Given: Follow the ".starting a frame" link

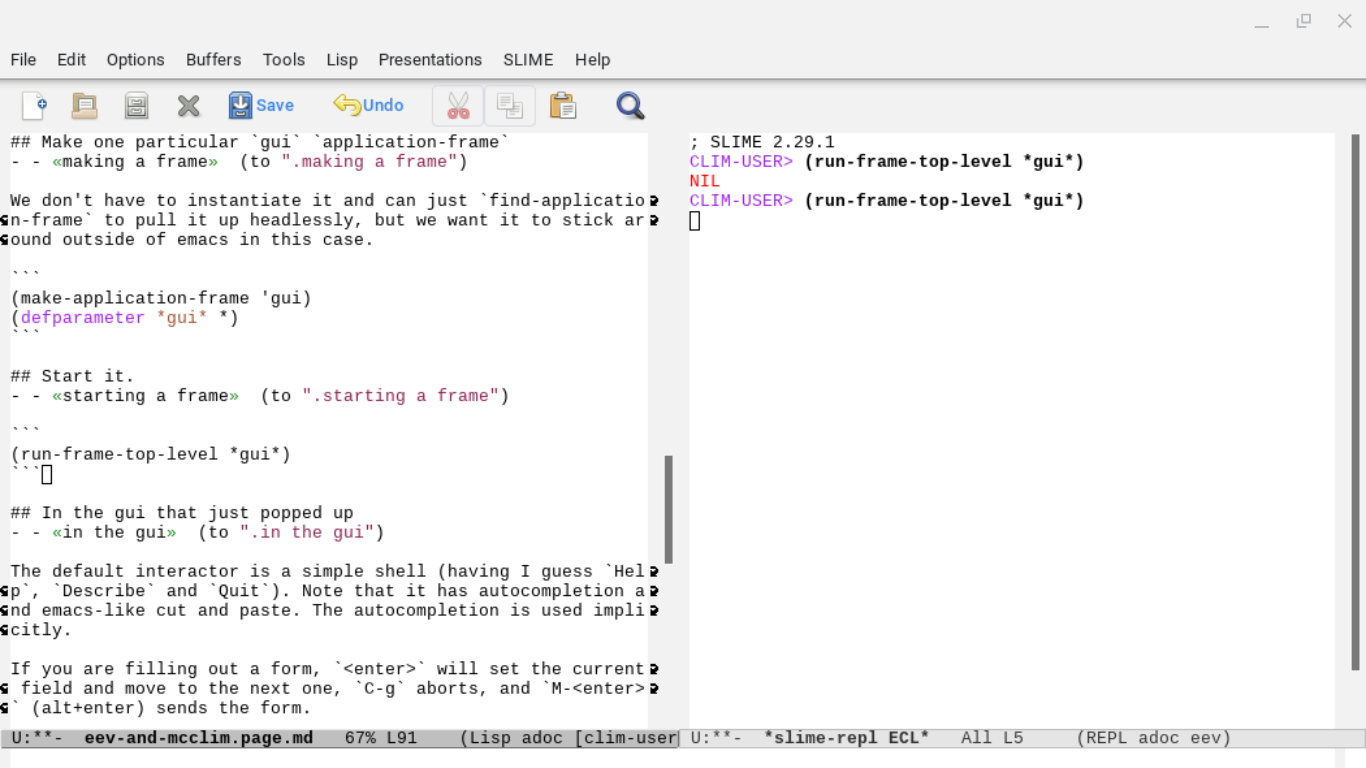Looking at the screenshot, I should click(400, 396).
